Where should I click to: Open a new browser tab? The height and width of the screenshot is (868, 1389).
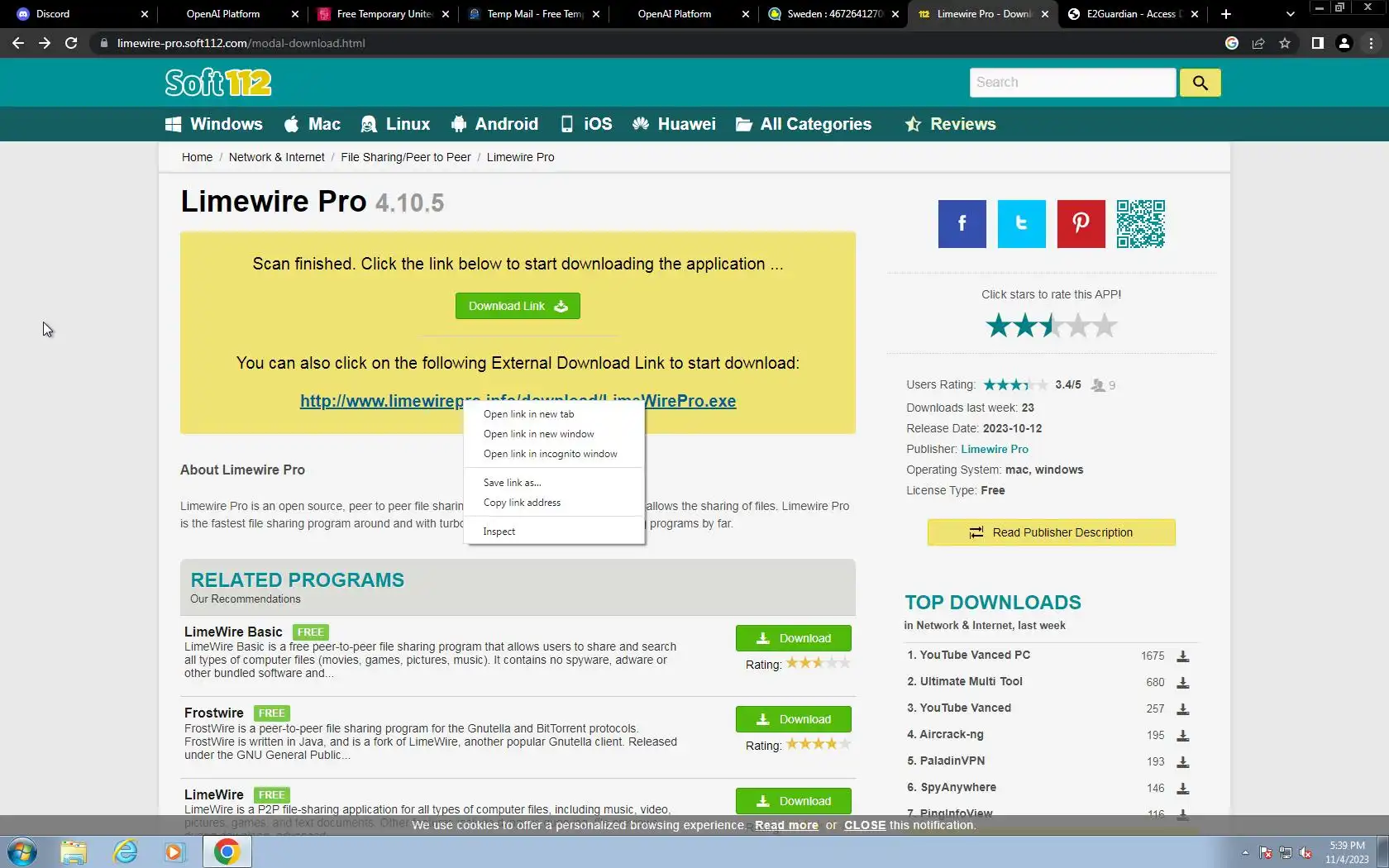click(1225, 14)
